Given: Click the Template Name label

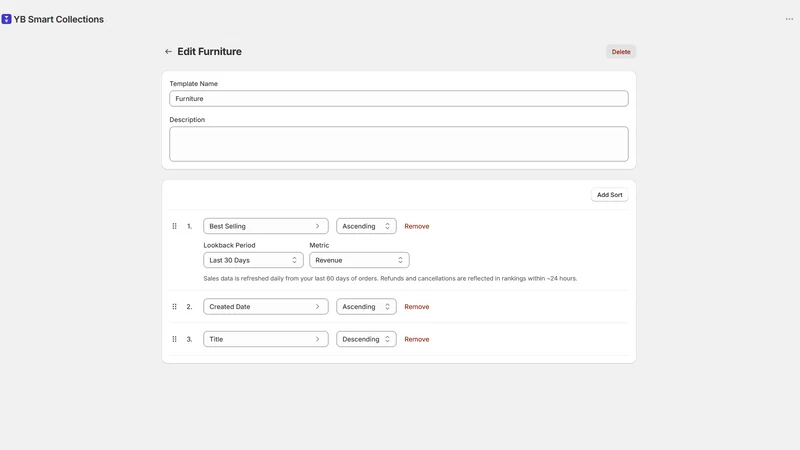Looking at the screenshot, I should click(194, 84).
